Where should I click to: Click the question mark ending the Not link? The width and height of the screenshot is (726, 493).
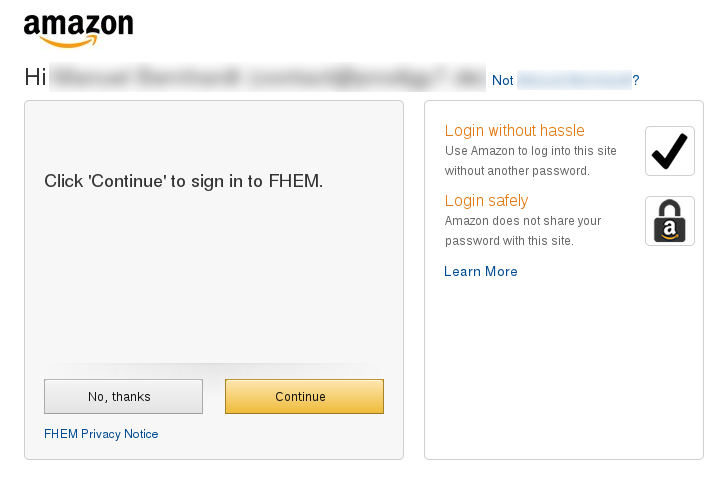[636, 81]
